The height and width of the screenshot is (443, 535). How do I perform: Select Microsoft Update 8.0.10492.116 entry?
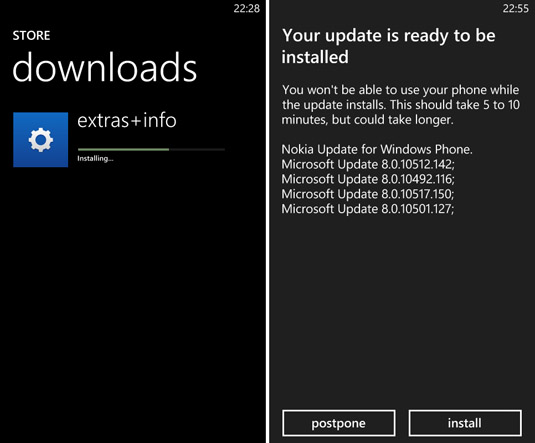368,179
